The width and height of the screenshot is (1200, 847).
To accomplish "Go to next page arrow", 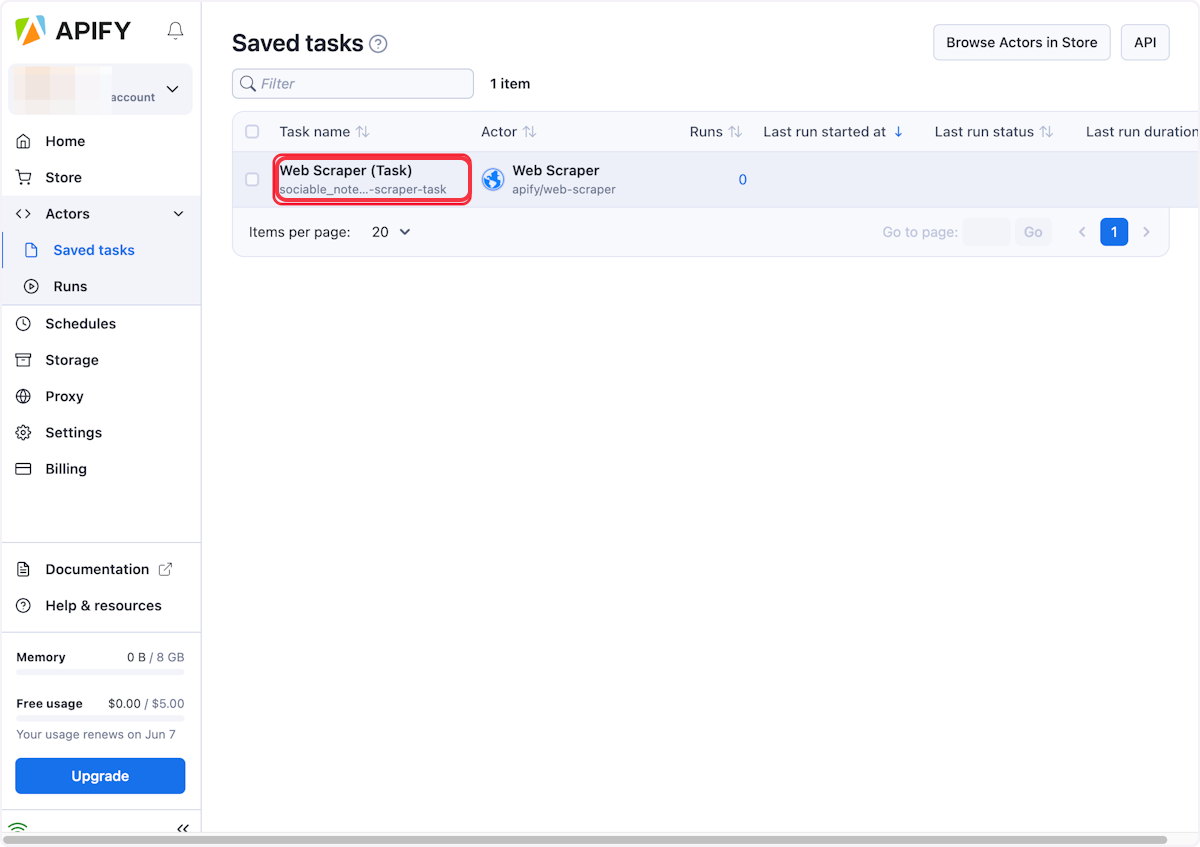I will tap(1146, 232).
